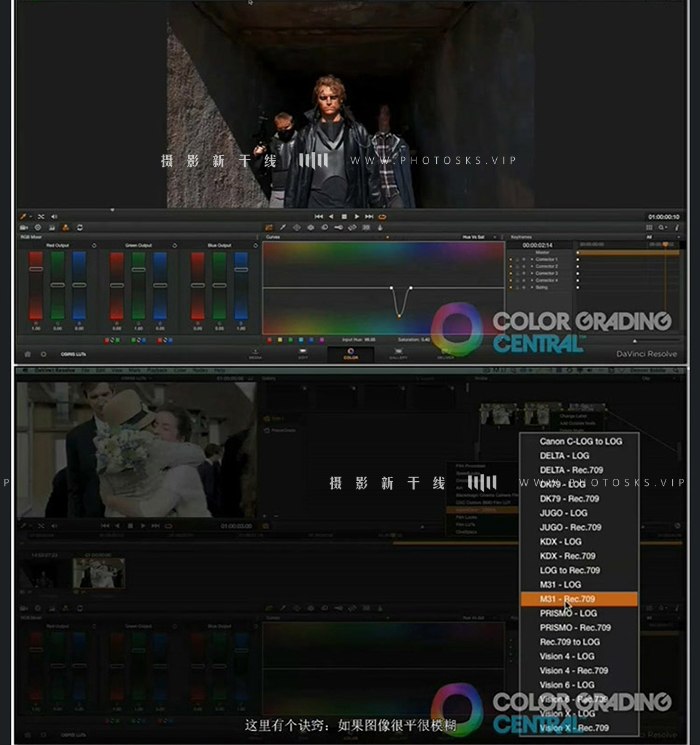
Task: Open the Key palette in upper window
Action: tap(338, 228)
